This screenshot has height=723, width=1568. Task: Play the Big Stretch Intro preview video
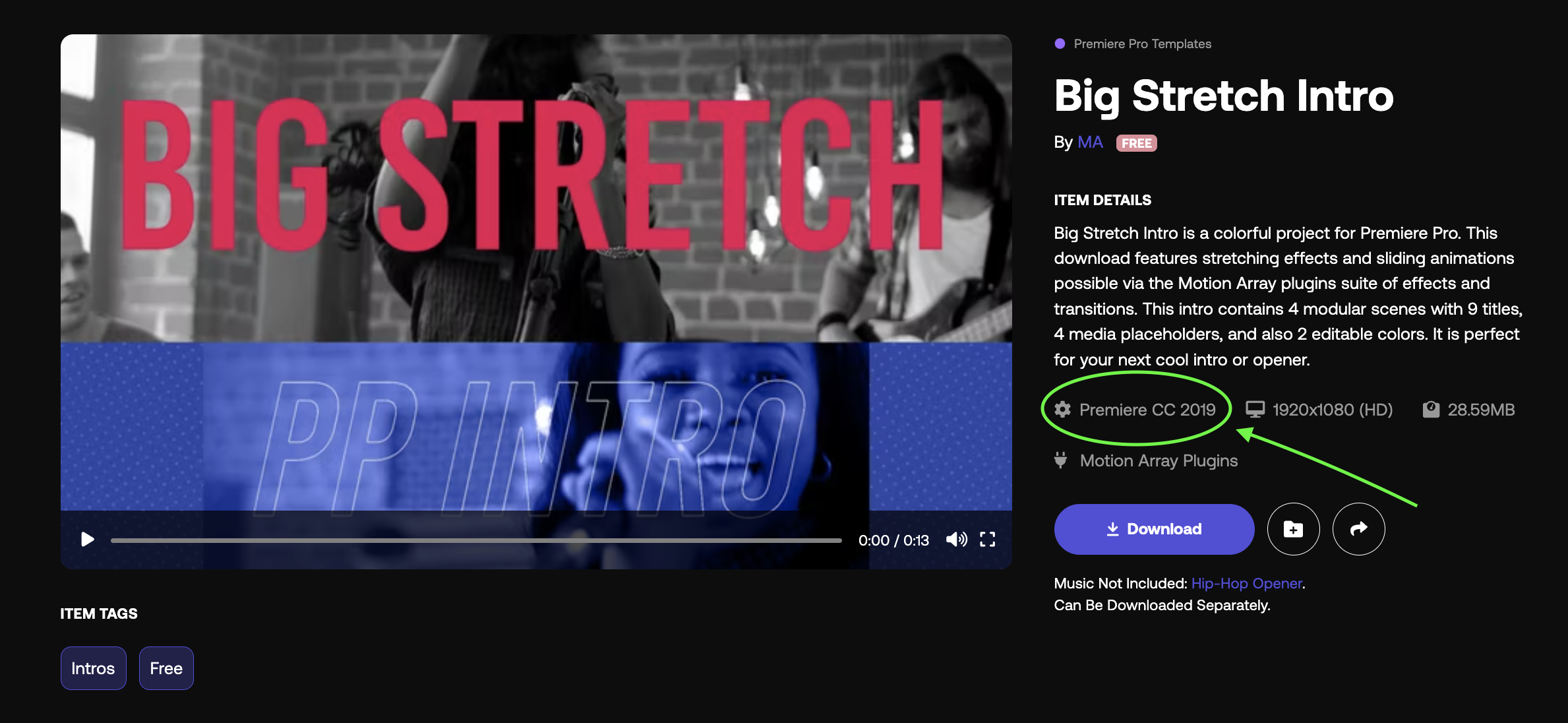[87, 540]
